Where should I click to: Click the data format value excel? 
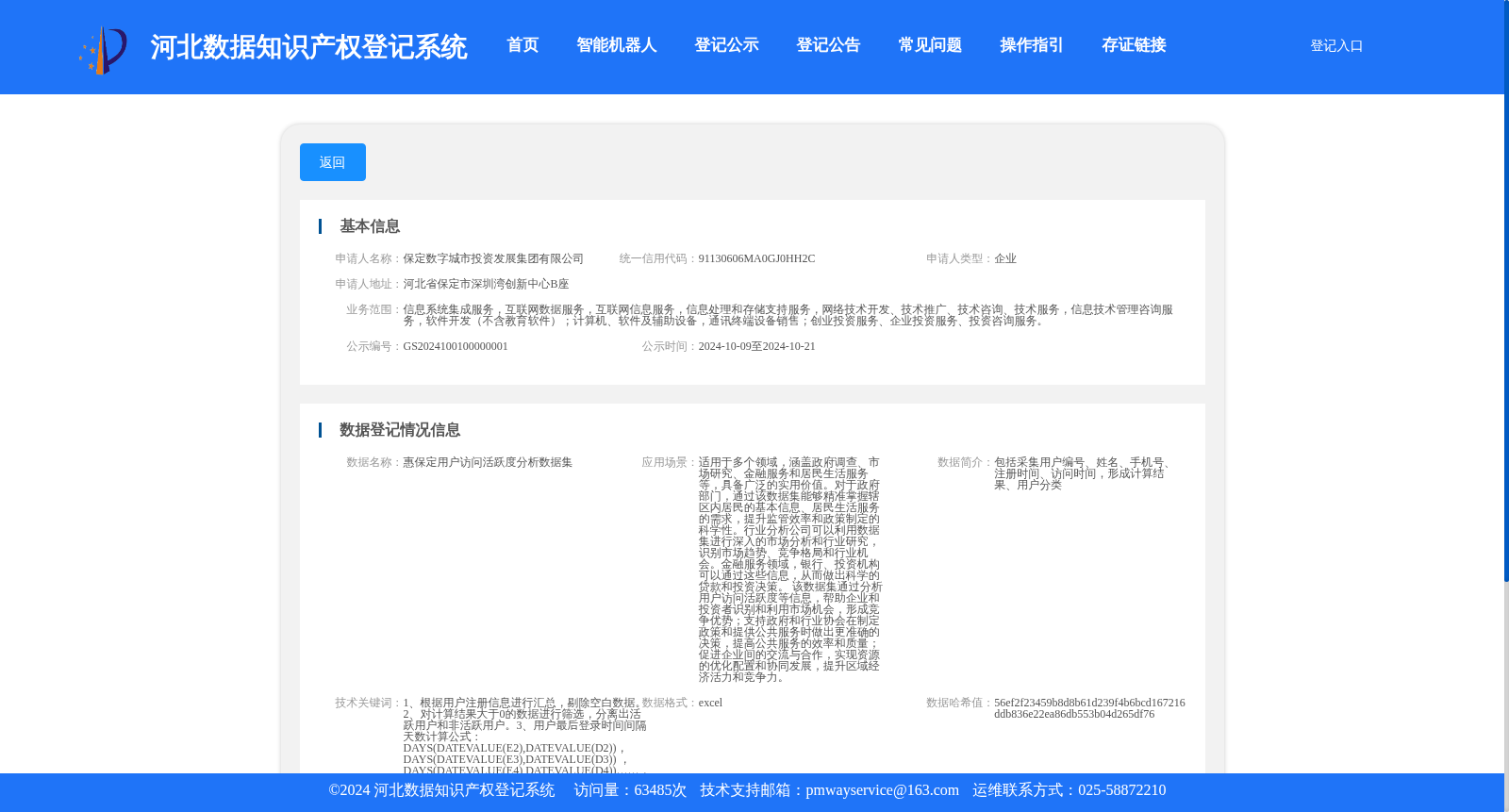(710, 703)
